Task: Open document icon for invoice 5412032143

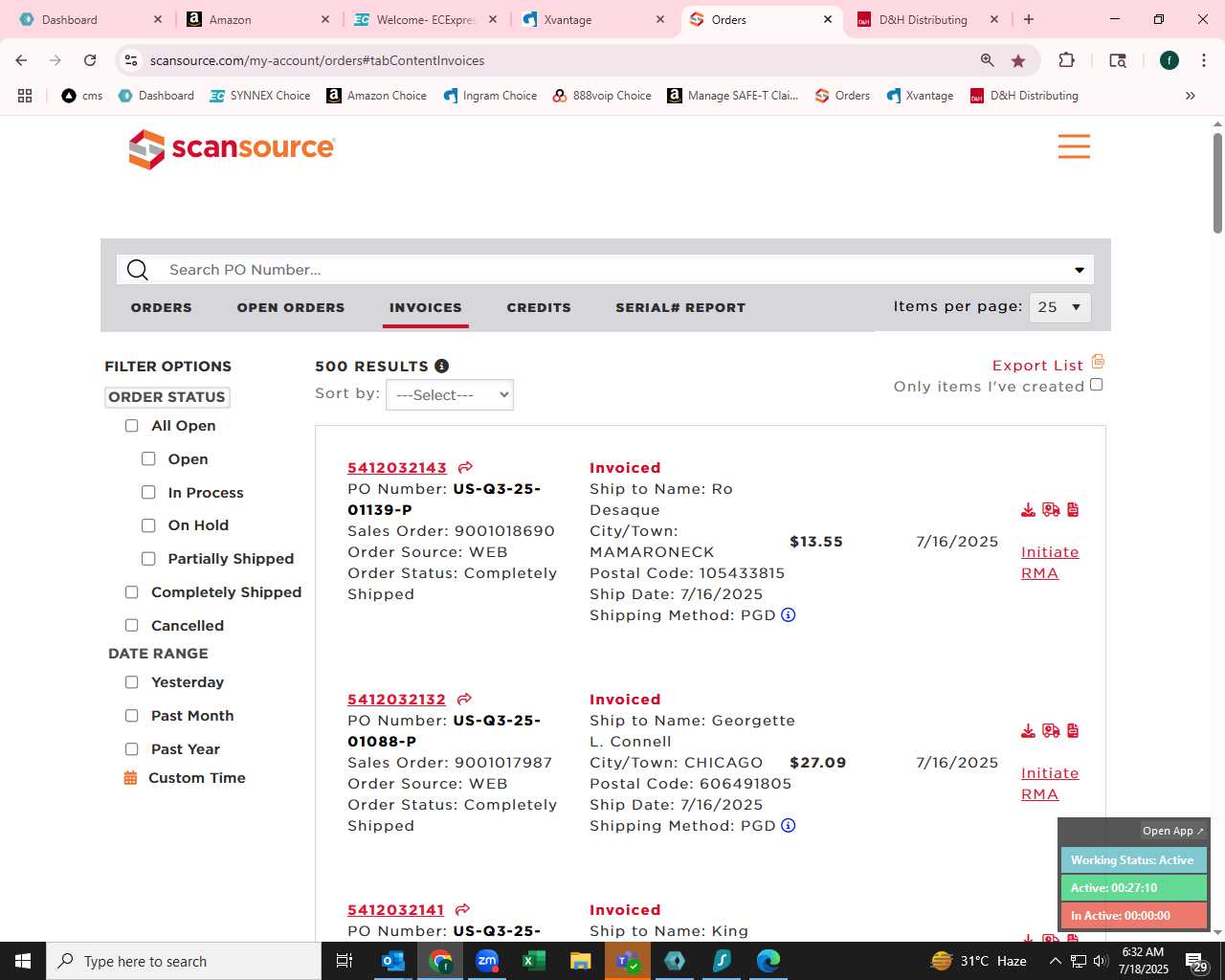Action: [x=1073, y=510]
